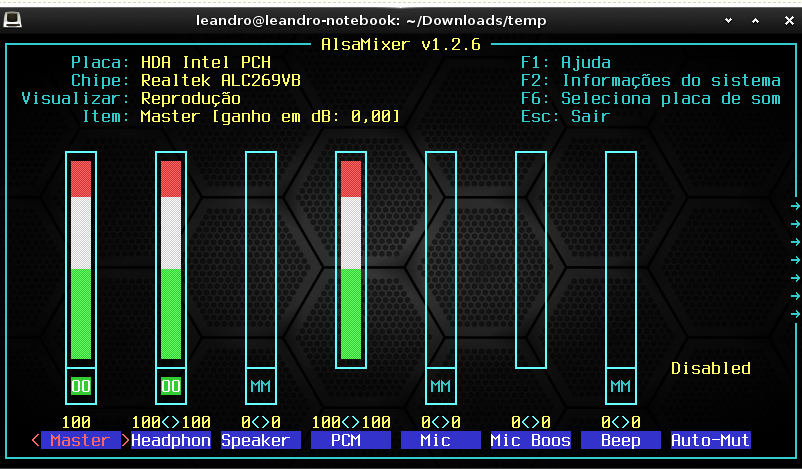The width and height of the screenshot is (802, 469).
Task: Select the Speaker channel label
Action: tap(261, 440)
